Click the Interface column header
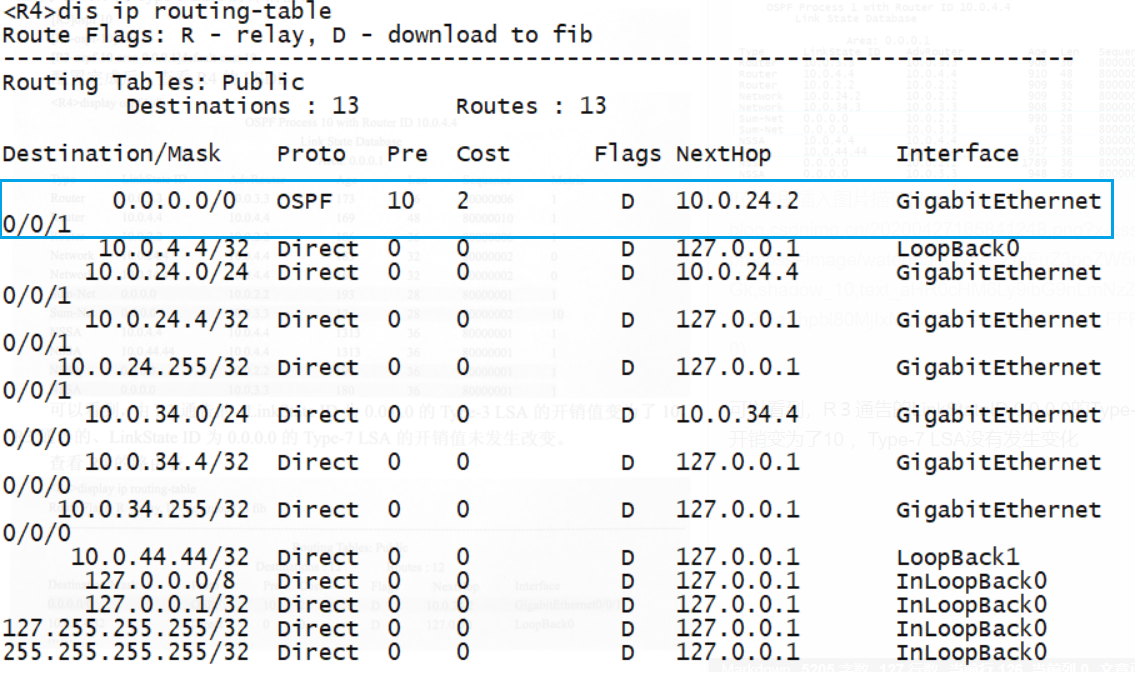 click(957, 153)
